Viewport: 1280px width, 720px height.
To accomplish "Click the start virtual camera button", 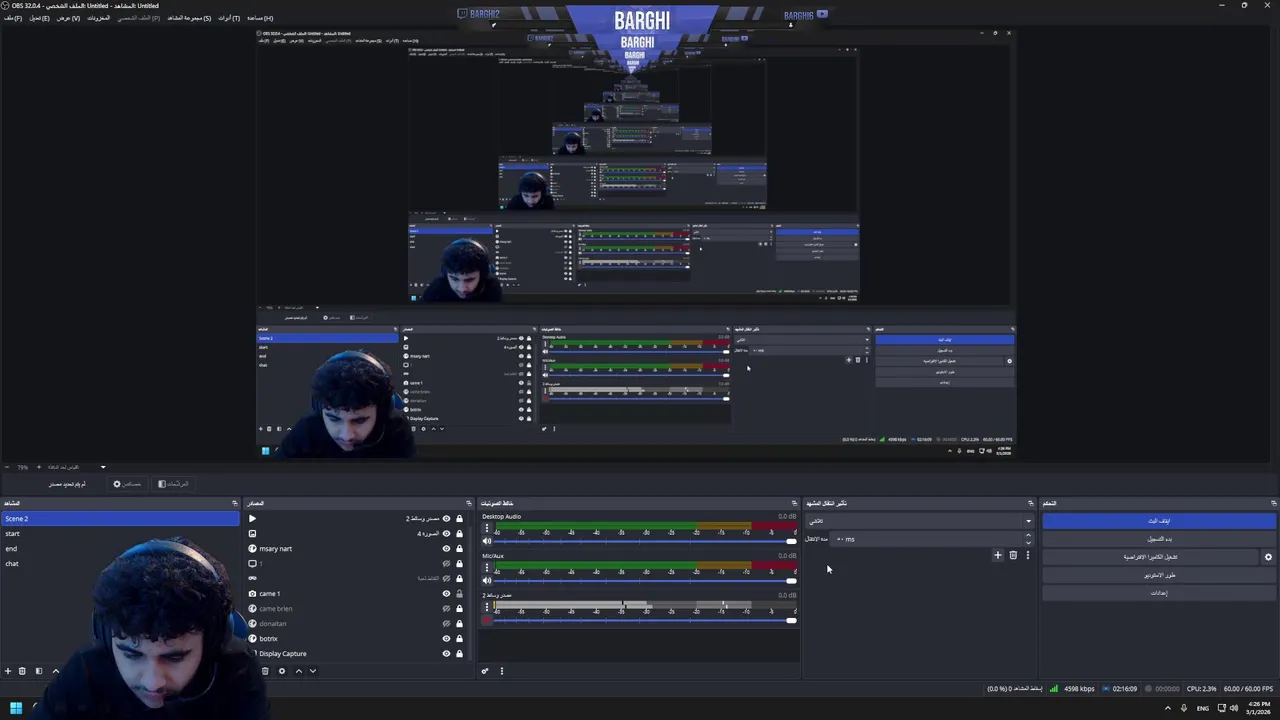I will pos(1151,557).
